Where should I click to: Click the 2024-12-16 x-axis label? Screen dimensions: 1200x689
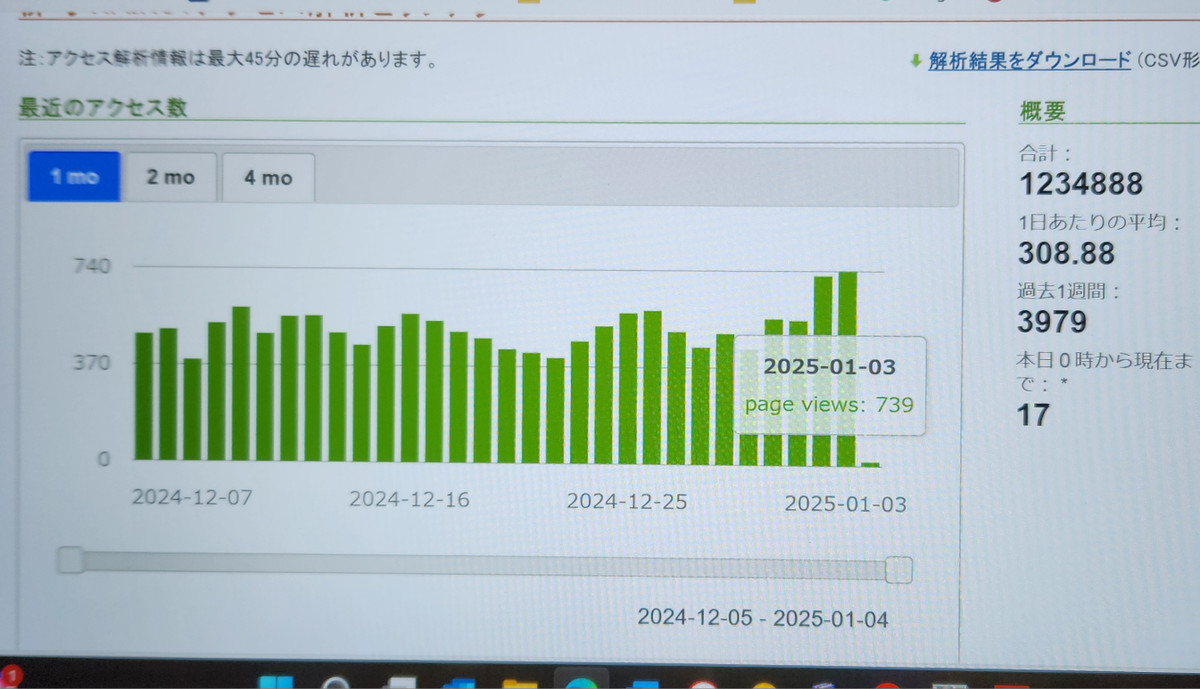pyautogui.click(x=409, y=498)
